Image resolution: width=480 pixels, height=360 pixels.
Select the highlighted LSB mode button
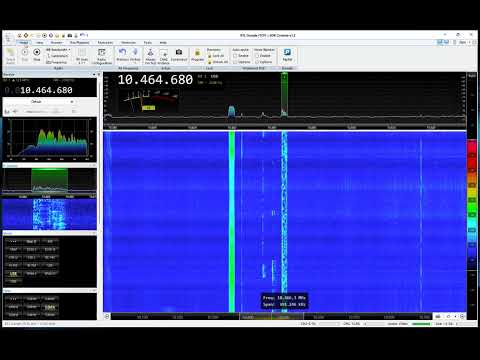[x=13, y=274]
